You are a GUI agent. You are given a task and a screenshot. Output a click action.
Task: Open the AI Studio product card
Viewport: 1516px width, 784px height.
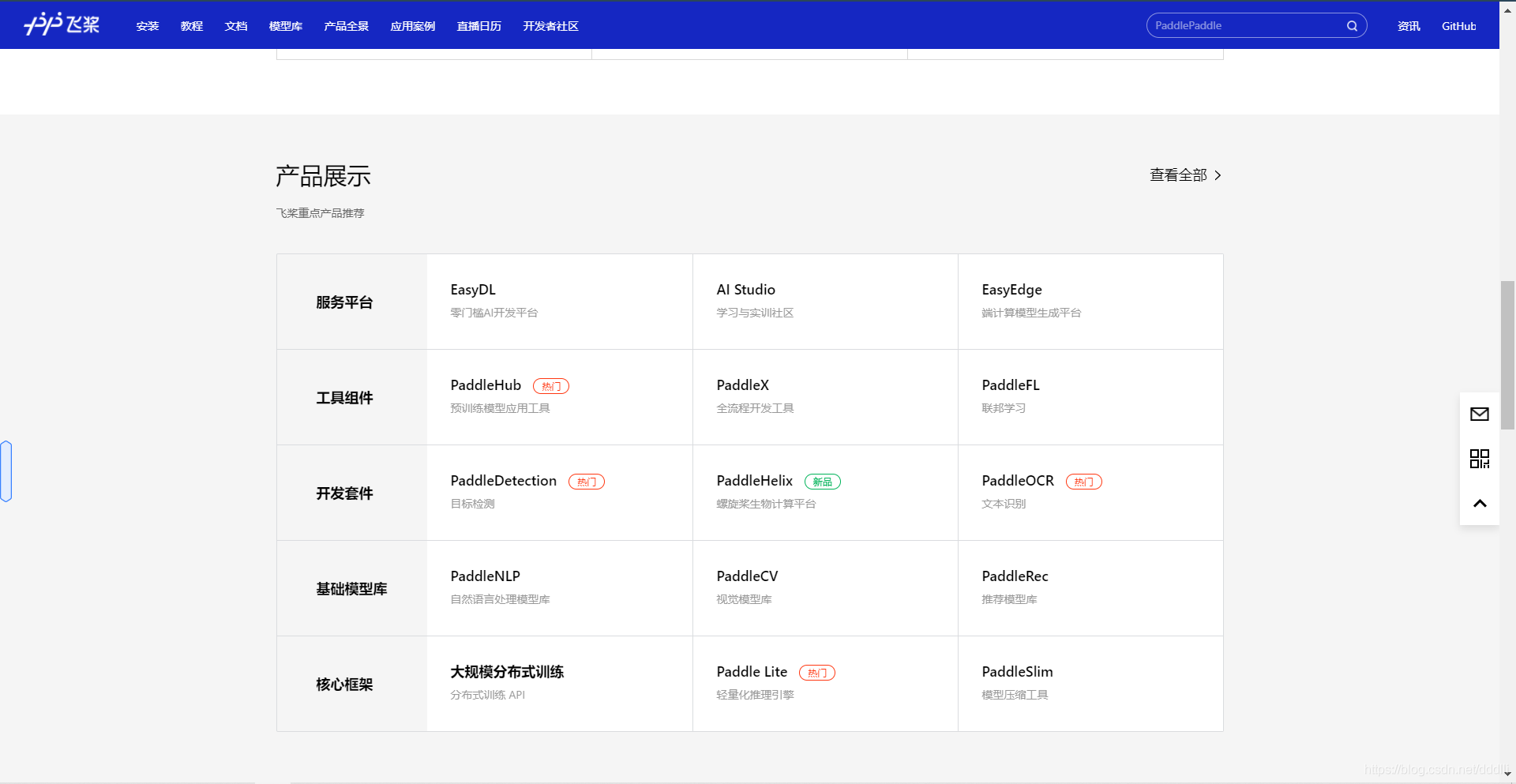click(825, 302)
